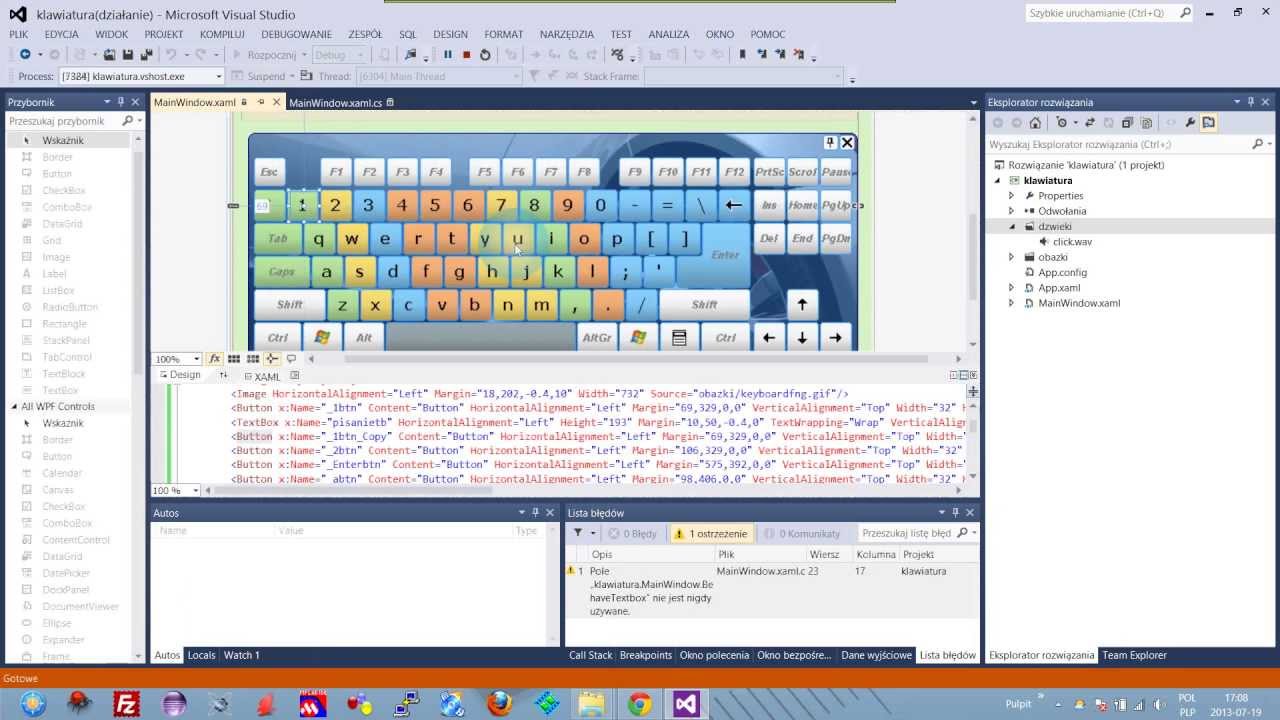Navigate backward with the toolbar arrow icon
Screen dimensions: 1280x720
point(25,54)
